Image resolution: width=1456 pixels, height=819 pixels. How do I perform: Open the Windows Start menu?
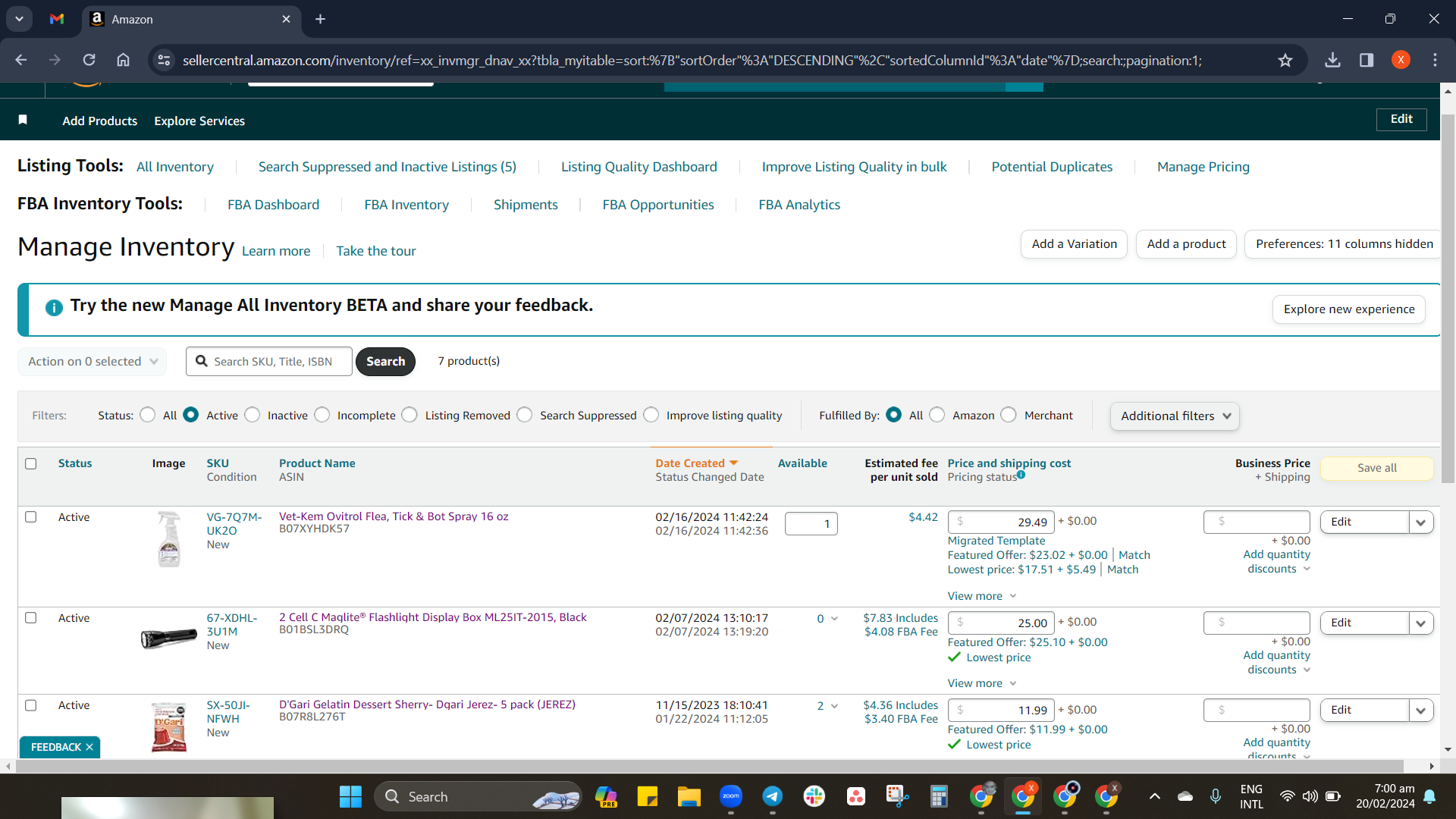(x=350, y=796)
